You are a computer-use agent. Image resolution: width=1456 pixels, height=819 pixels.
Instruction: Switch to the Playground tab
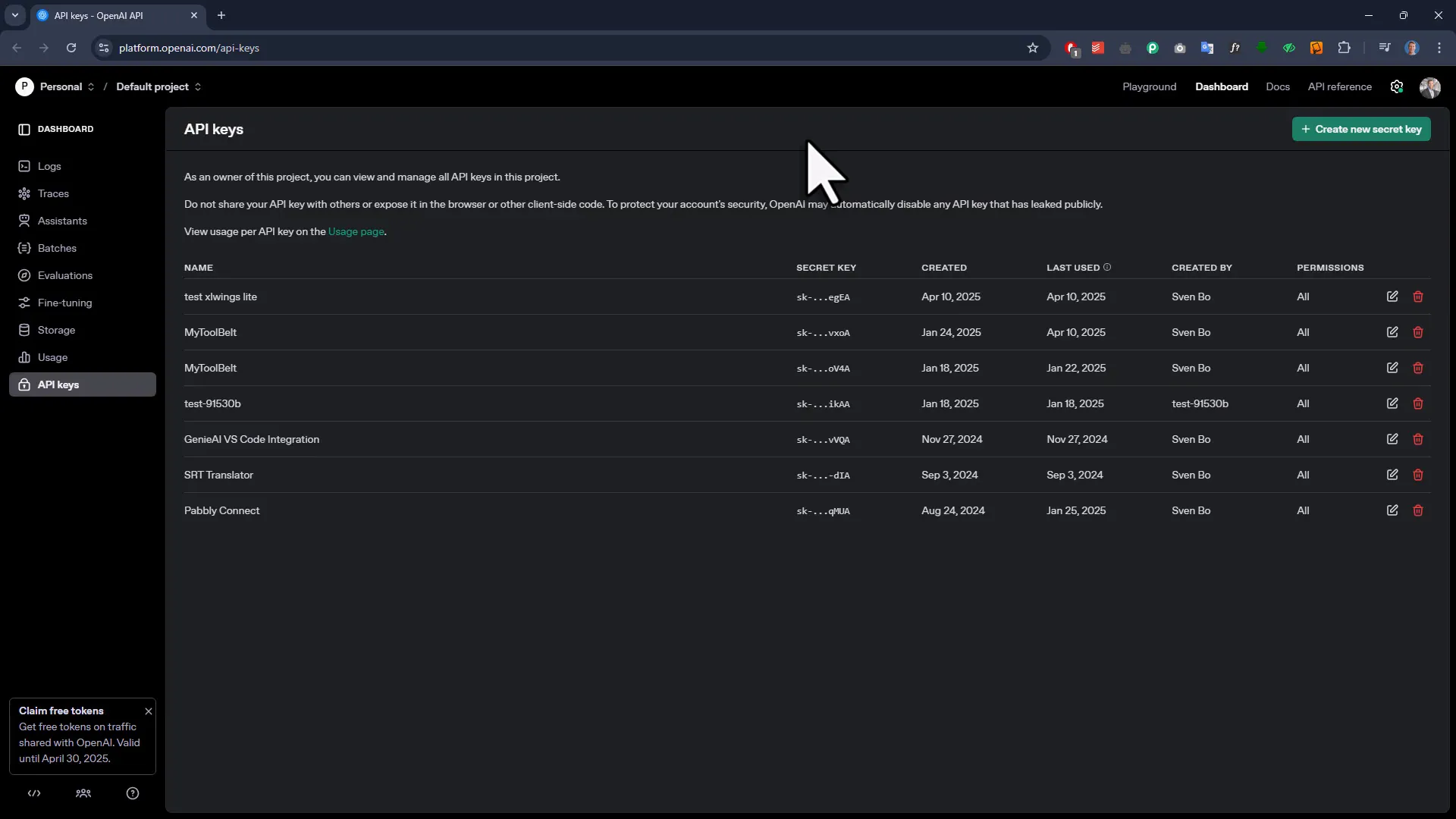[x=1149, y=86]
